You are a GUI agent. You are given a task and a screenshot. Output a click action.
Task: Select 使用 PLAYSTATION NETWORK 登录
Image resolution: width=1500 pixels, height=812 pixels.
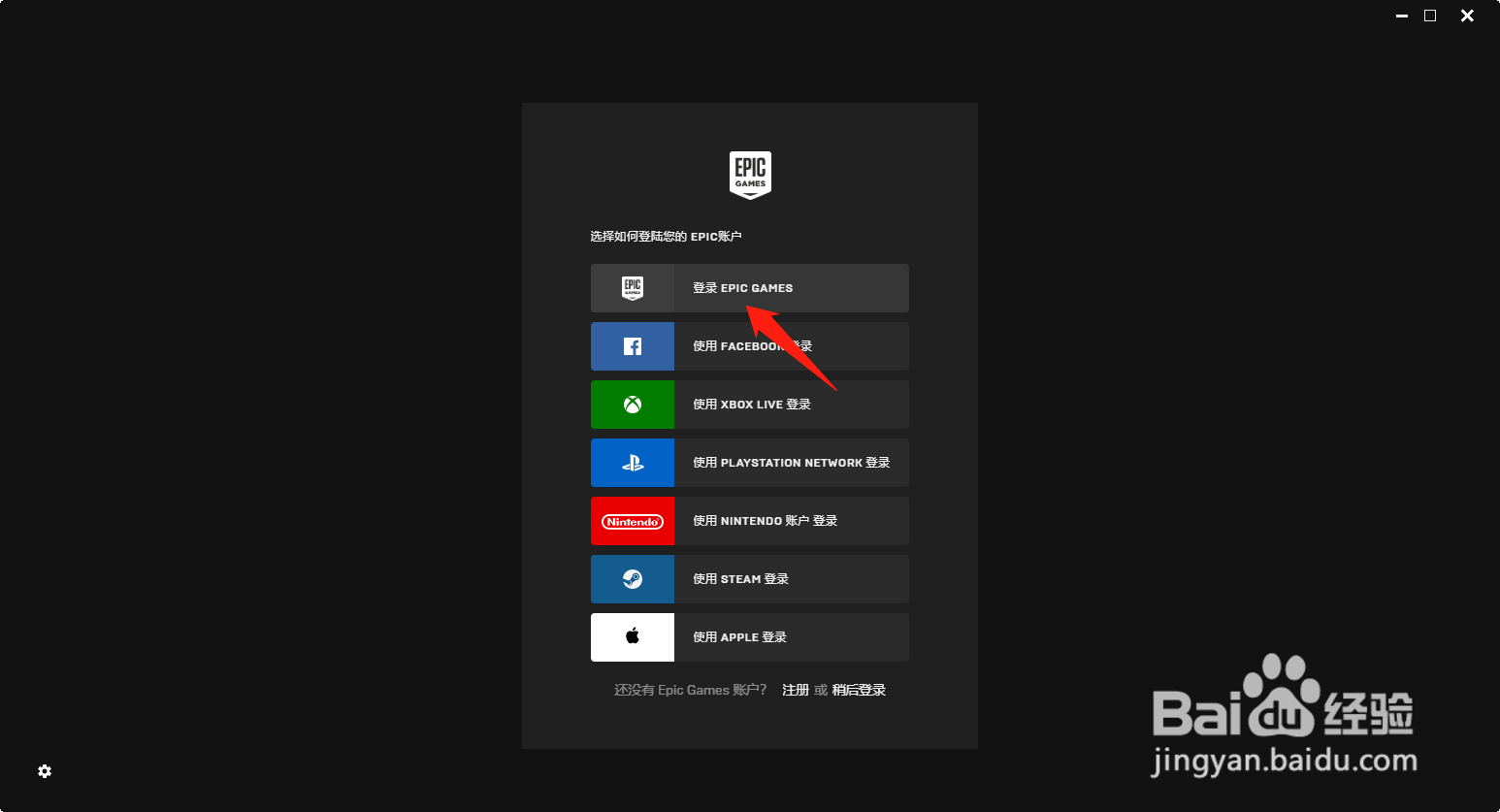(750, 463)
